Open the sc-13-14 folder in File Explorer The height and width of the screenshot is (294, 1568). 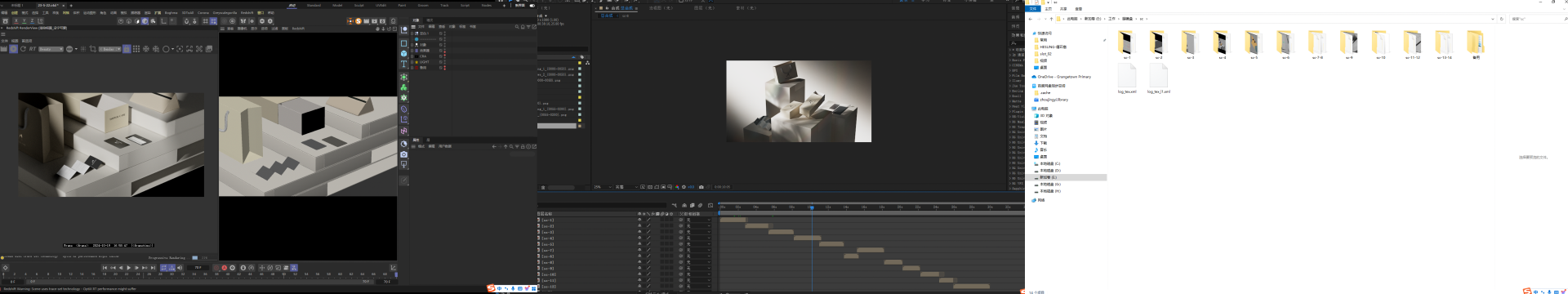pos(1444,44)
